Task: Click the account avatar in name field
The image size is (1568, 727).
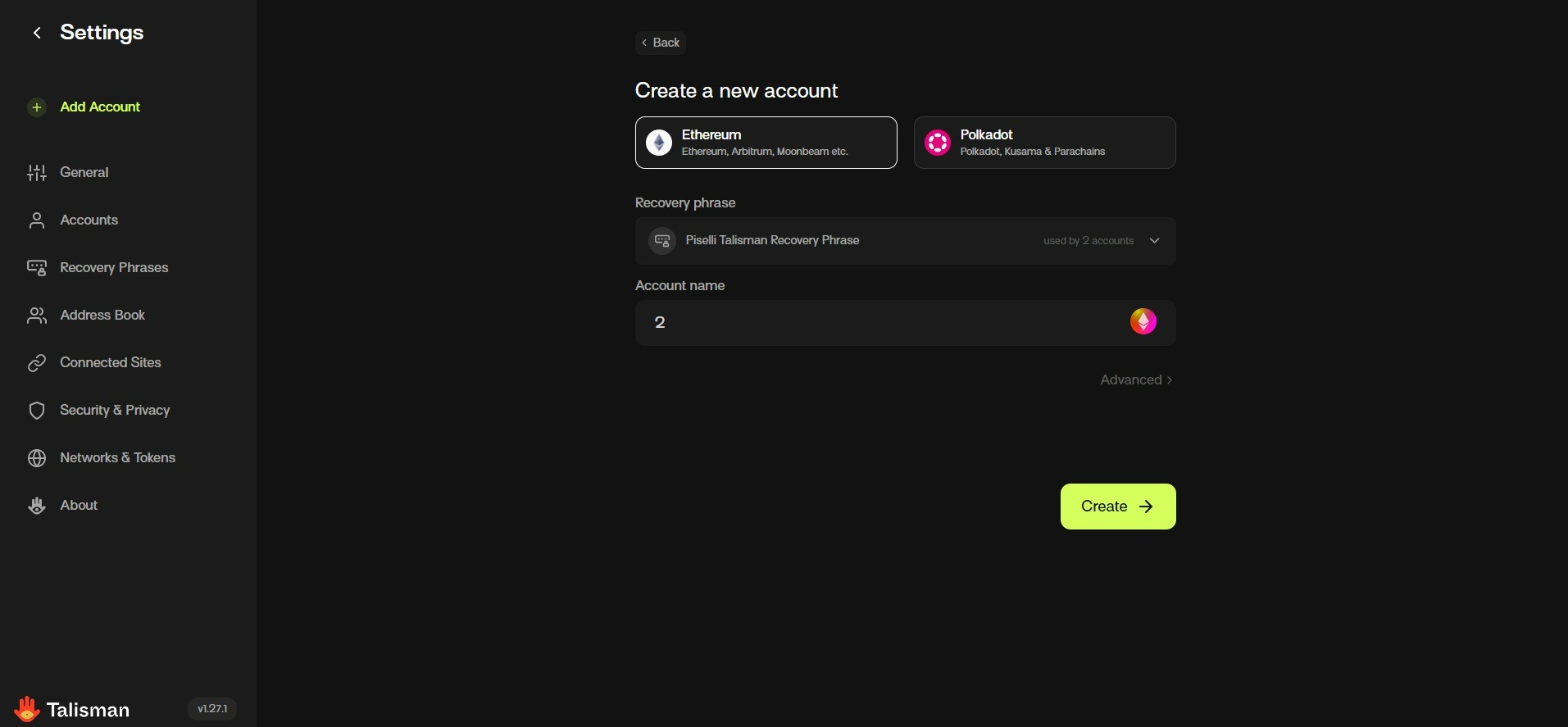Action: click(x=1143, y=322)
